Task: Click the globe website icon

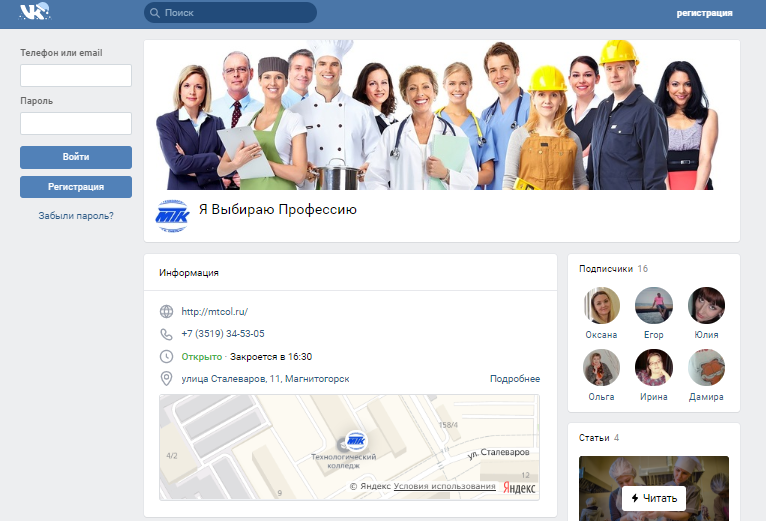Action: click(167, 311)
